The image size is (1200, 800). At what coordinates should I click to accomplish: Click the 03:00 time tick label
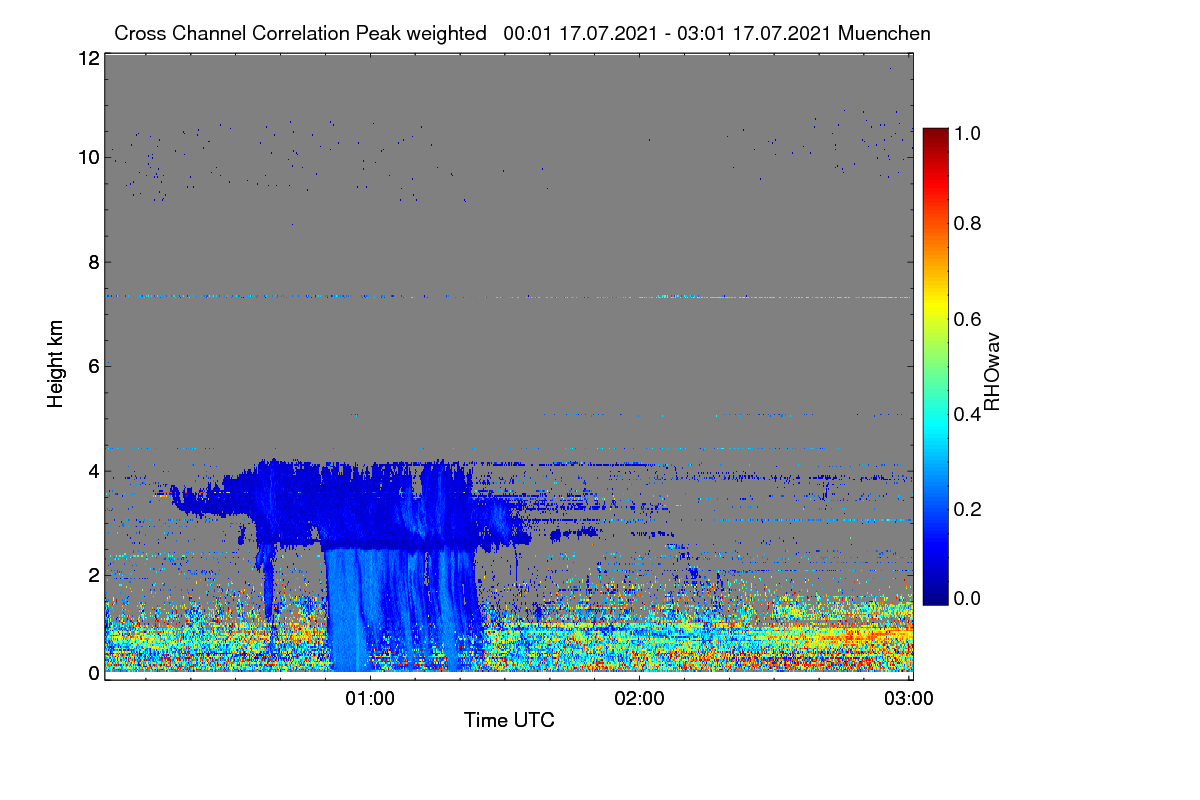(909, 698)
